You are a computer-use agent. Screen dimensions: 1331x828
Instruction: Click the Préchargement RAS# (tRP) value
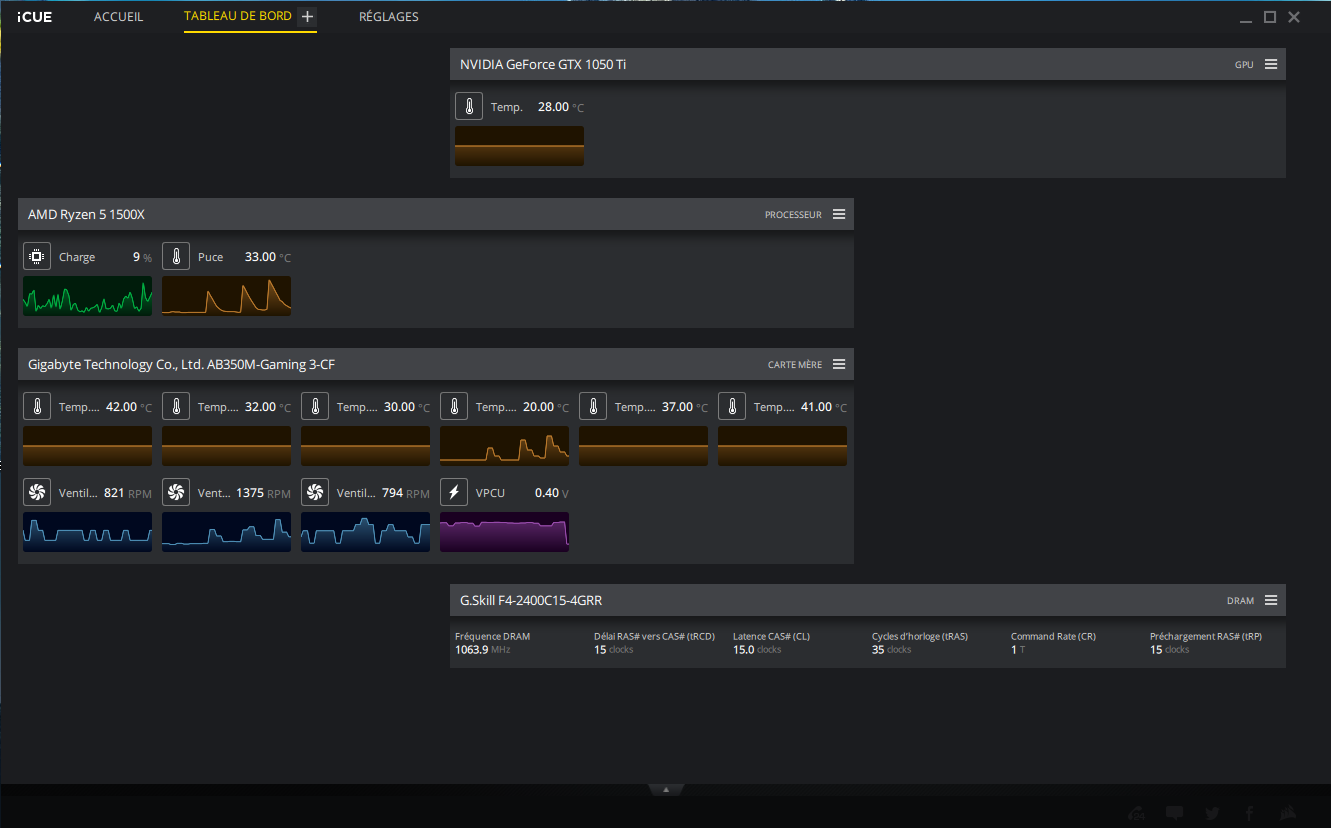point(1169,650)
